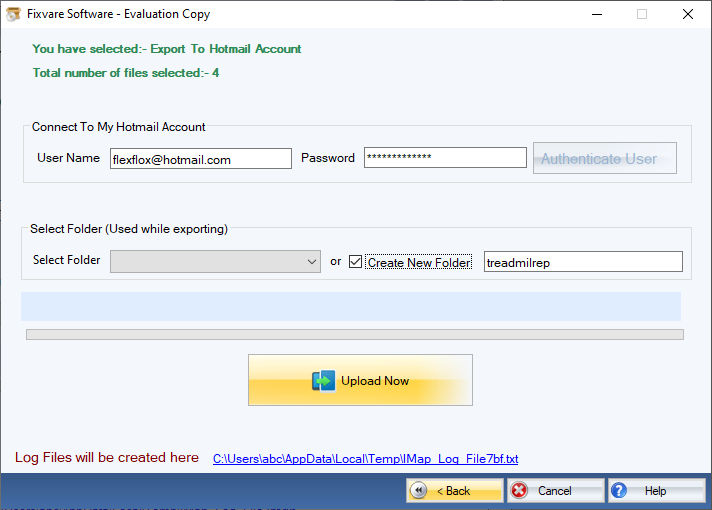Click the upload progress bar
Viewport: 712px width, 510px height.
pos(355,335)
